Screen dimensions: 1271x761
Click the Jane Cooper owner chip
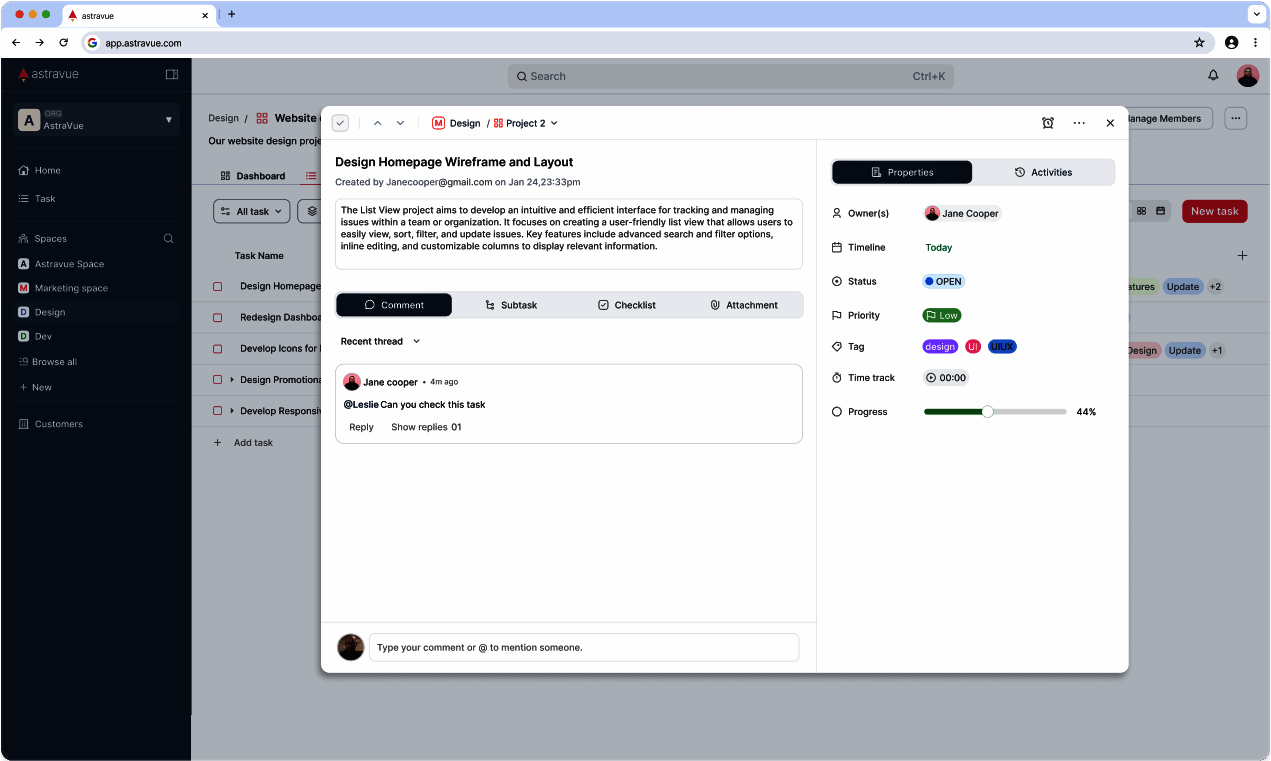coord(962,213)
